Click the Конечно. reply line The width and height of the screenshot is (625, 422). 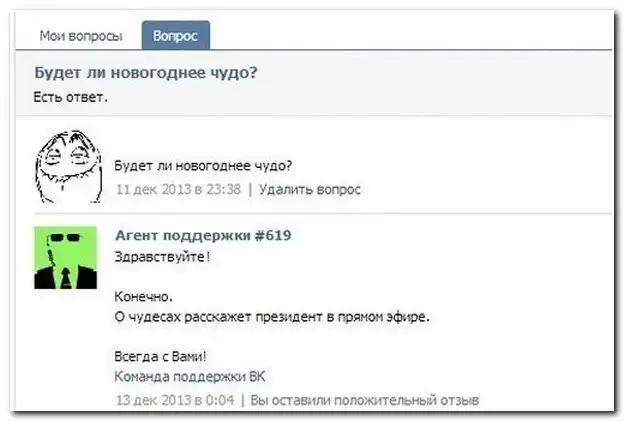144,298
